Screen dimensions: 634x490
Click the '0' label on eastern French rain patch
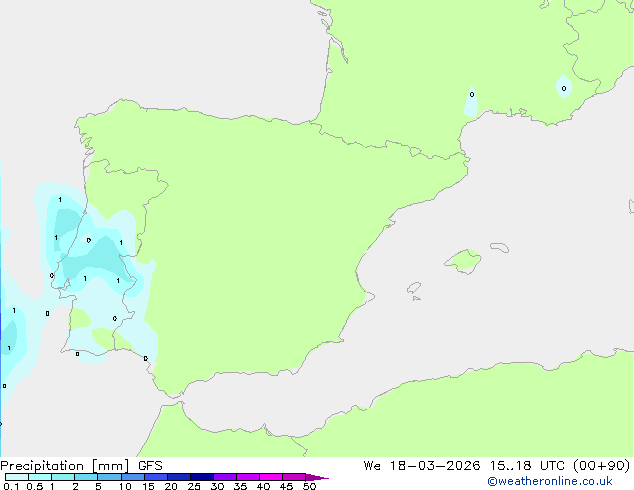pyautogui.click(x=564, y=88)
